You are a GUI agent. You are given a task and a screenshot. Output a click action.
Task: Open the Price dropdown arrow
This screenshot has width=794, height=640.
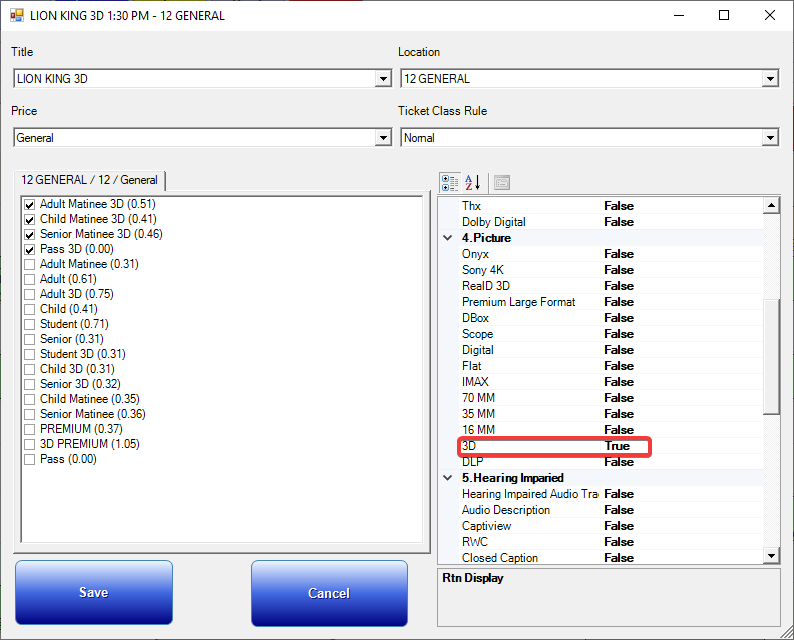point(383,138)
